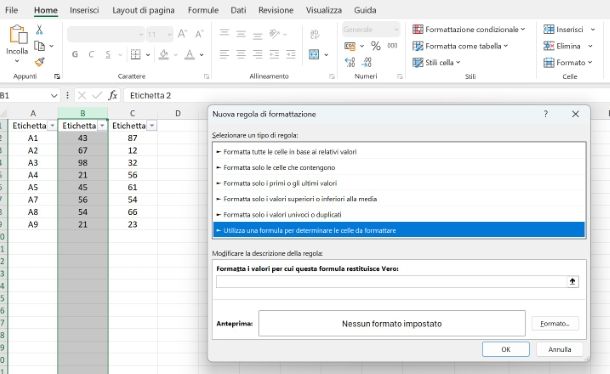Click merge and center icon

tap(314, 54)
